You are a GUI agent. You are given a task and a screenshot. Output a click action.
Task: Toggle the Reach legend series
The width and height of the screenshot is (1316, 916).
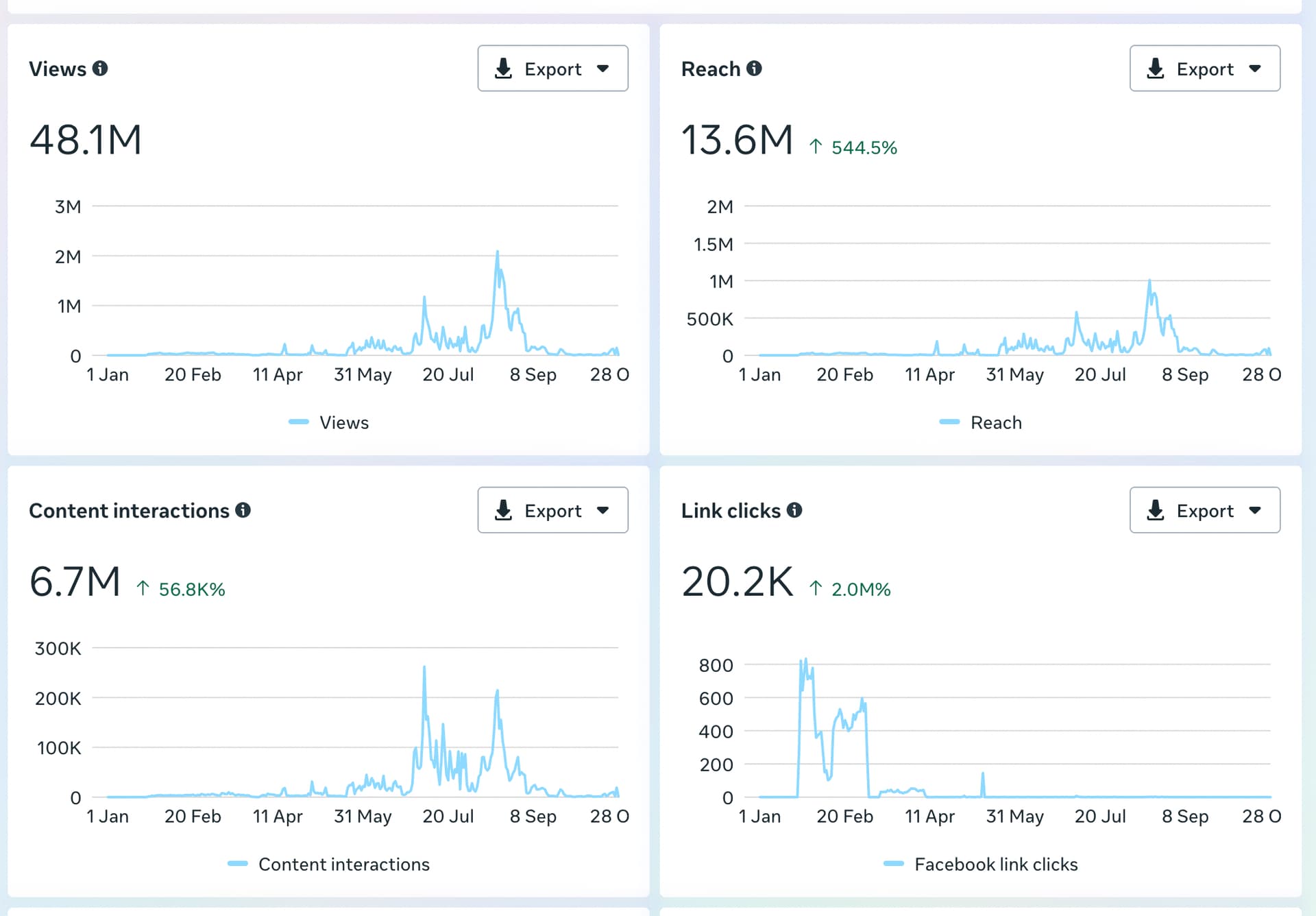(x=995, y=422)
